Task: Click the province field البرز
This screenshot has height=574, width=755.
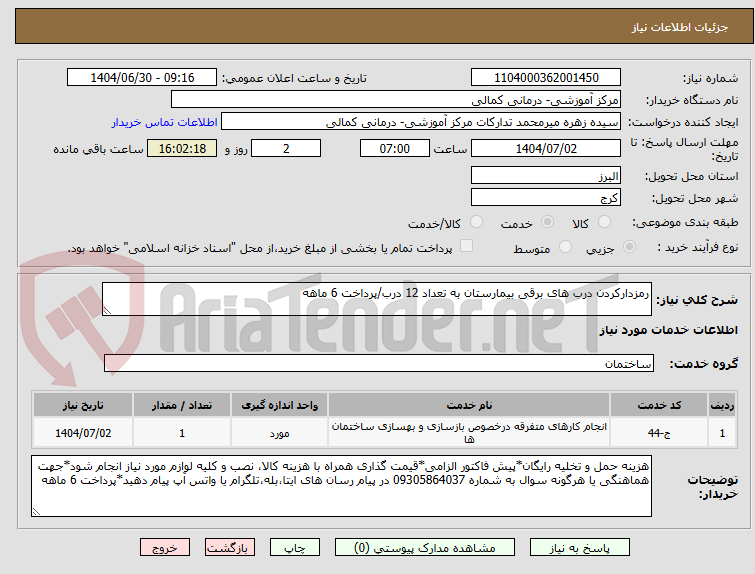Action: click(x=546, y=175)
